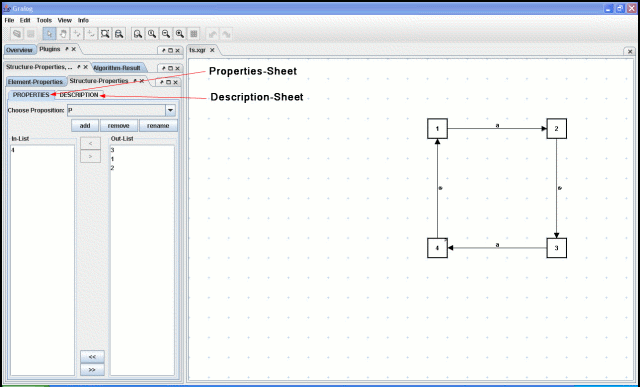The height and width of the screenshot is (387, 640).
Task: Select the PROPERTIES sheet tab
Action: [x=31, y=95]
